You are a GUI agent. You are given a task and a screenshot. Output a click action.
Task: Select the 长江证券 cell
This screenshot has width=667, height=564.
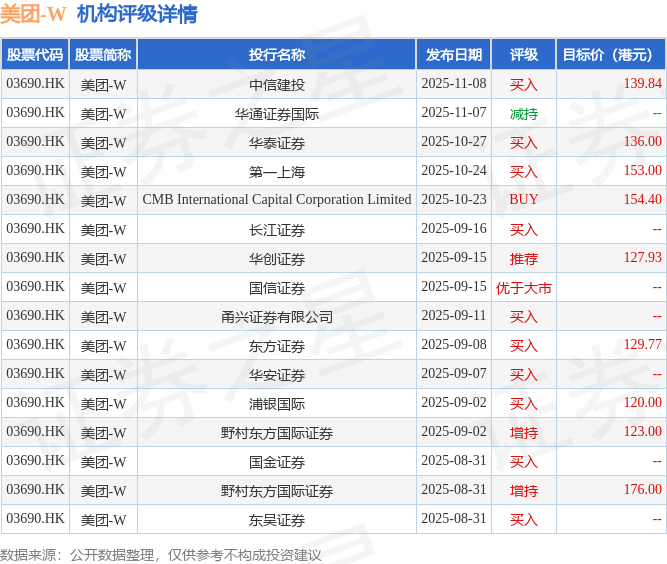click(276, 230)
